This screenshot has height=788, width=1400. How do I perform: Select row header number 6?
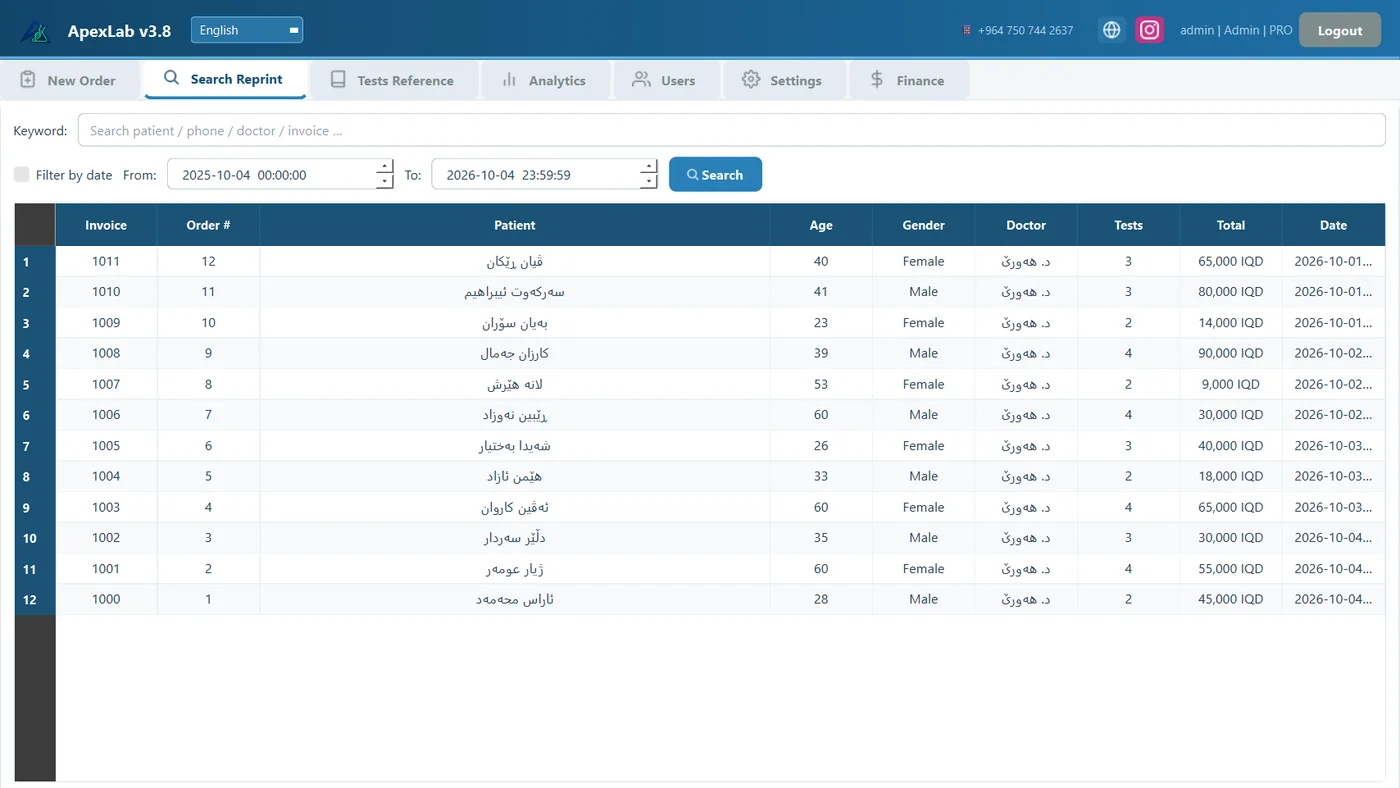(x=35, y=415)
